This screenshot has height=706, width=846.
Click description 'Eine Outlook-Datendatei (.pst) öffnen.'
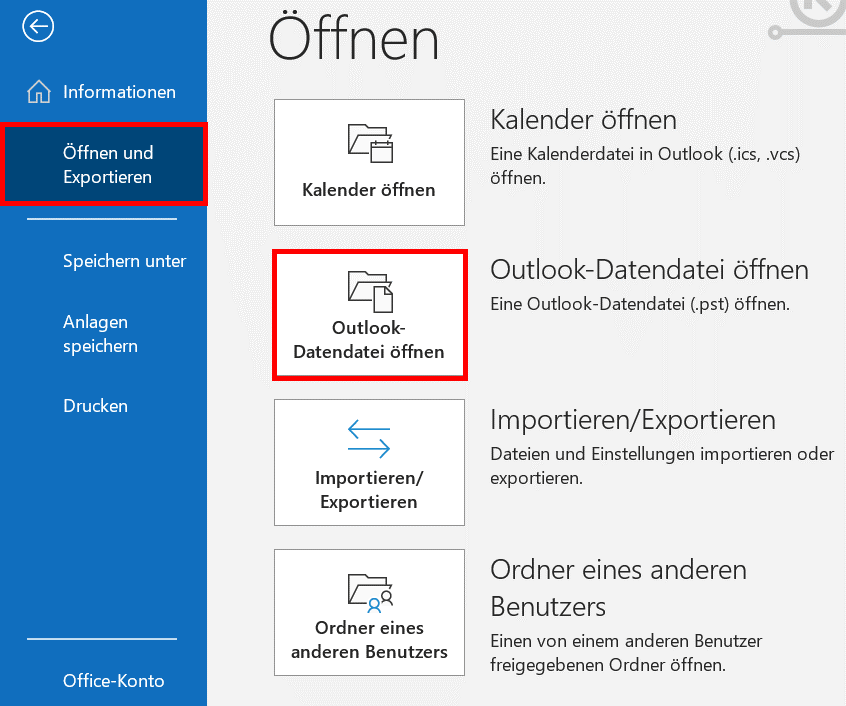coord(640,304)
